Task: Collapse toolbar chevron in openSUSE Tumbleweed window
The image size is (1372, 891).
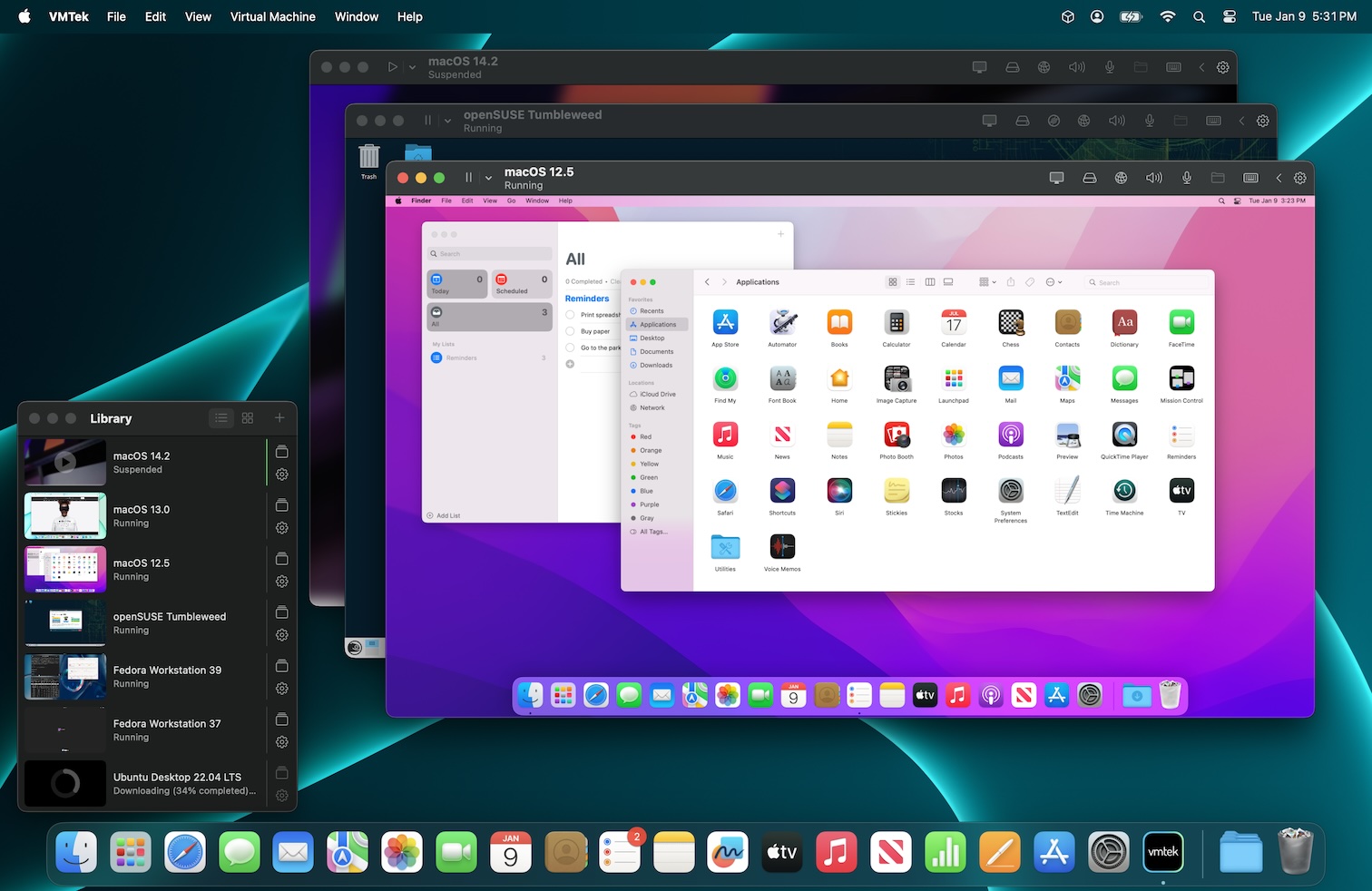Action: (1241, 121)
